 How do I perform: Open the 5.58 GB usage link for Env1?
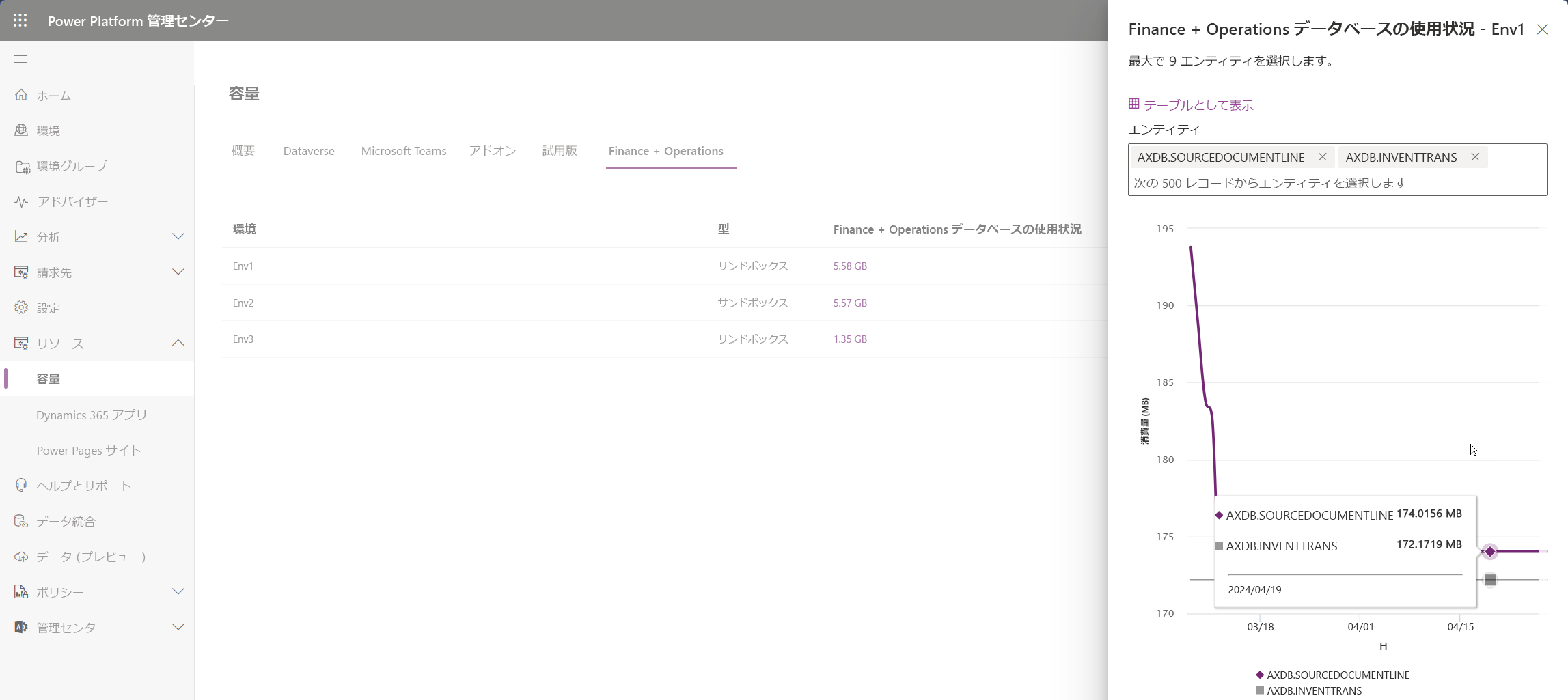(850, 266)
